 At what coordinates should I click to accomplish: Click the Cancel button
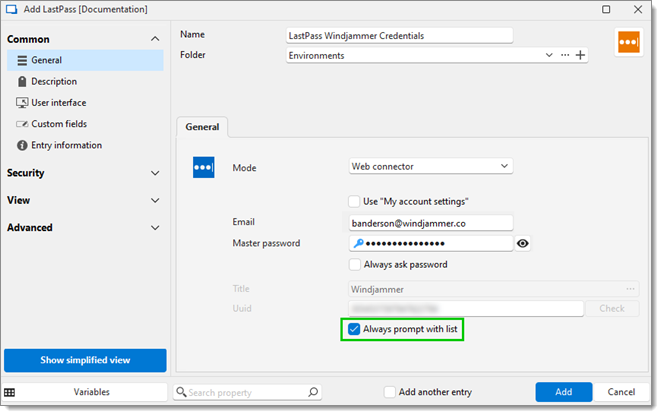pos(621,392)
